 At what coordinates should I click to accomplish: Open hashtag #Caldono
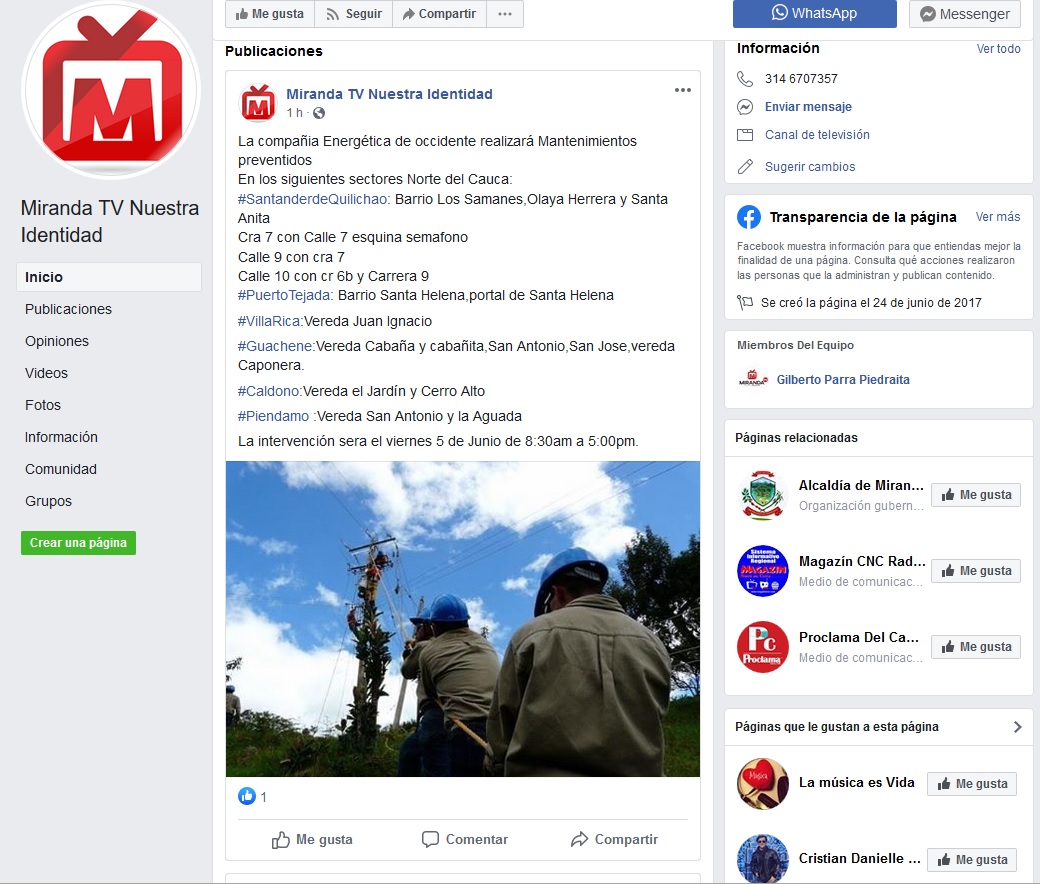[x=270, y=391]
